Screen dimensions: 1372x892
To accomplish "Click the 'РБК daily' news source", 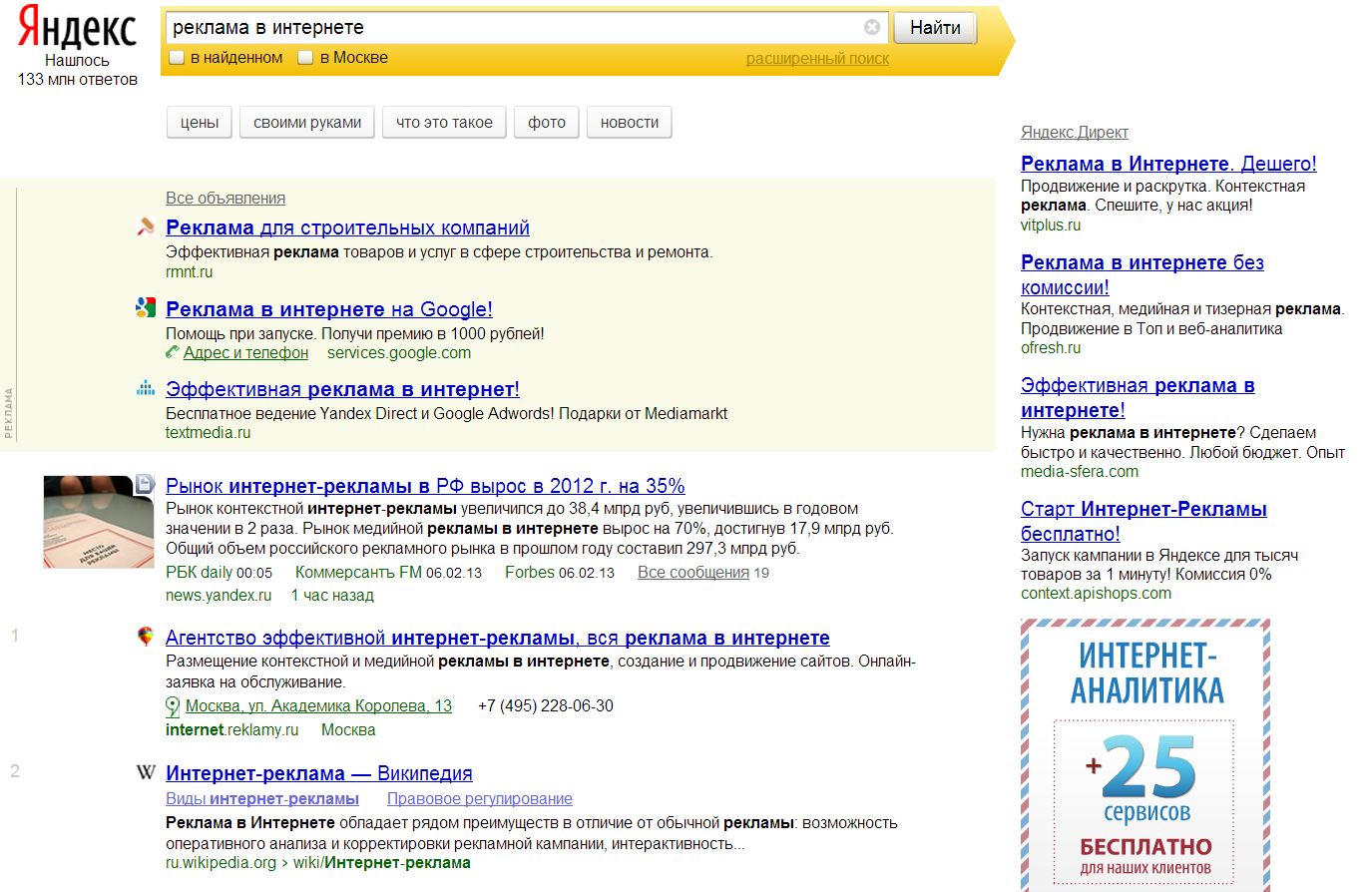I will coord(200,573).
